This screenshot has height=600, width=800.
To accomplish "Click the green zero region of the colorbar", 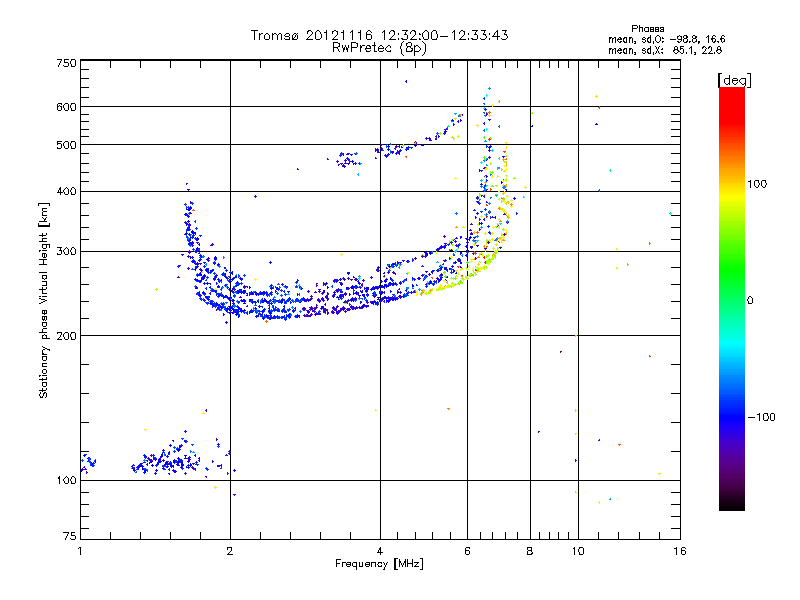I will 732,300.
